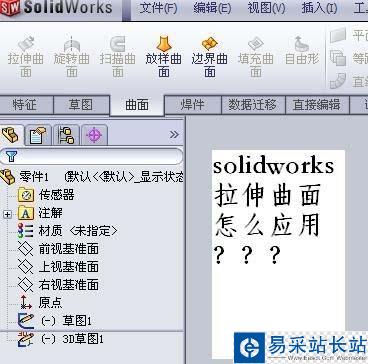Select the 上视基准面 label
Screen dimensions: 368x364
pos(68,267)
